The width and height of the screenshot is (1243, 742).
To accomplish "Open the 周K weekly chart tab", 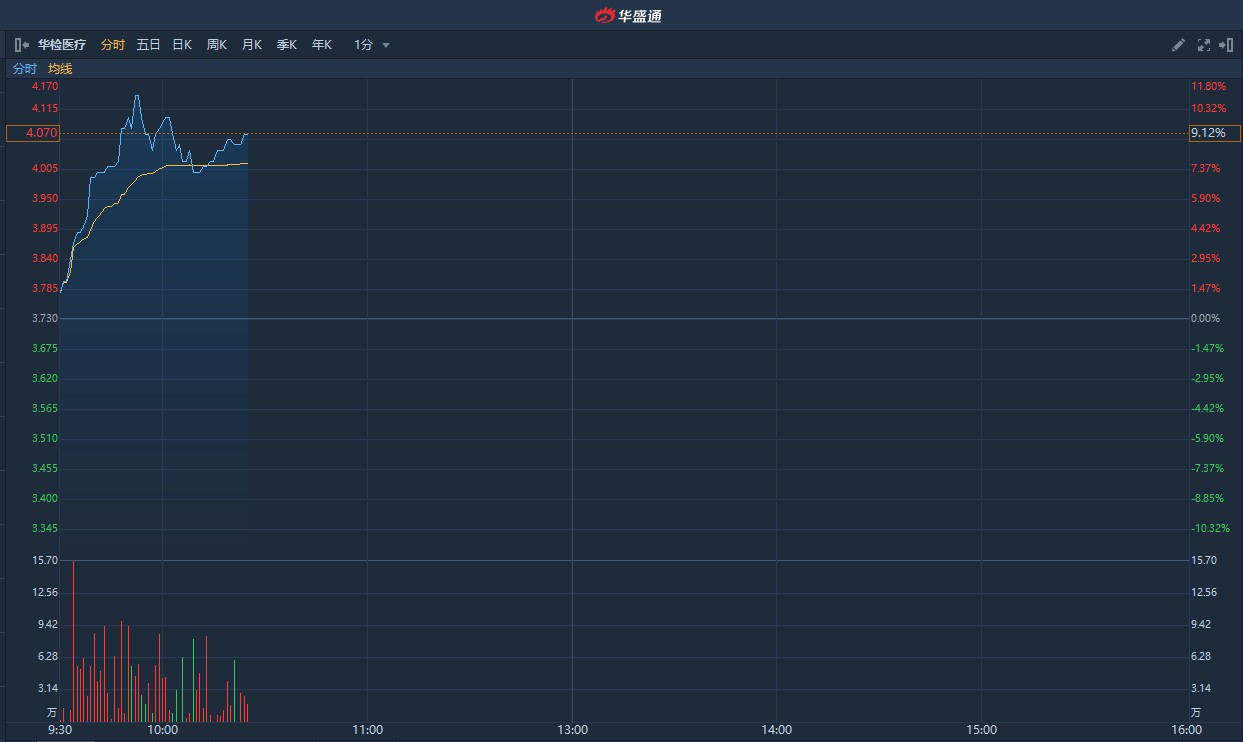I will [x=216, y=44].
